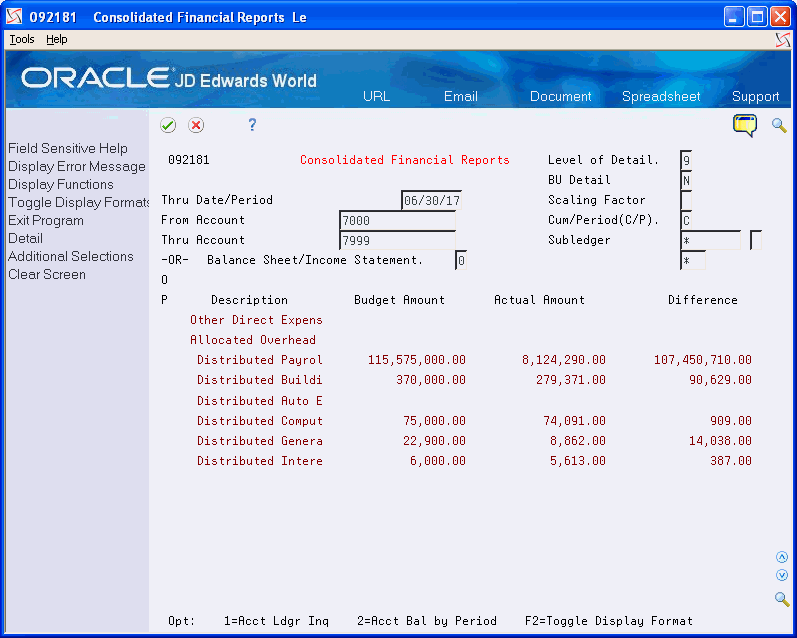Viewport: 797px width, 638px height.
Task: Click the red X cancel icon
Action: 196,125
